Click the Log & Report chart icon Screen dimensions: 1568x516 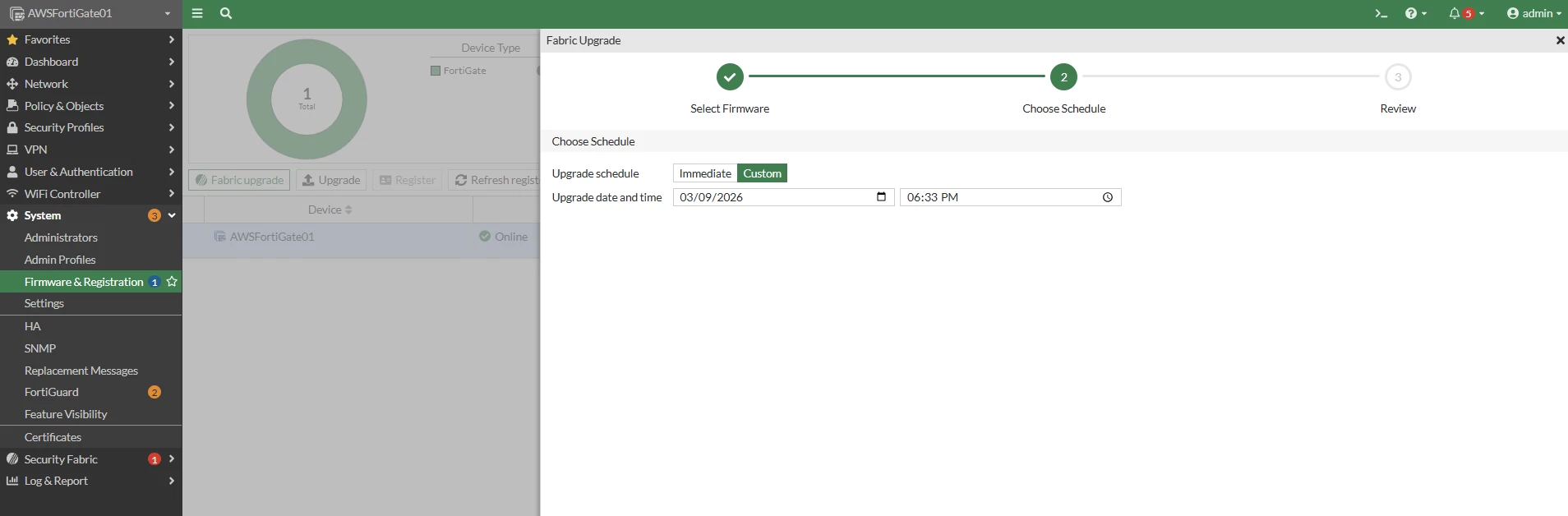click(12, 481)
